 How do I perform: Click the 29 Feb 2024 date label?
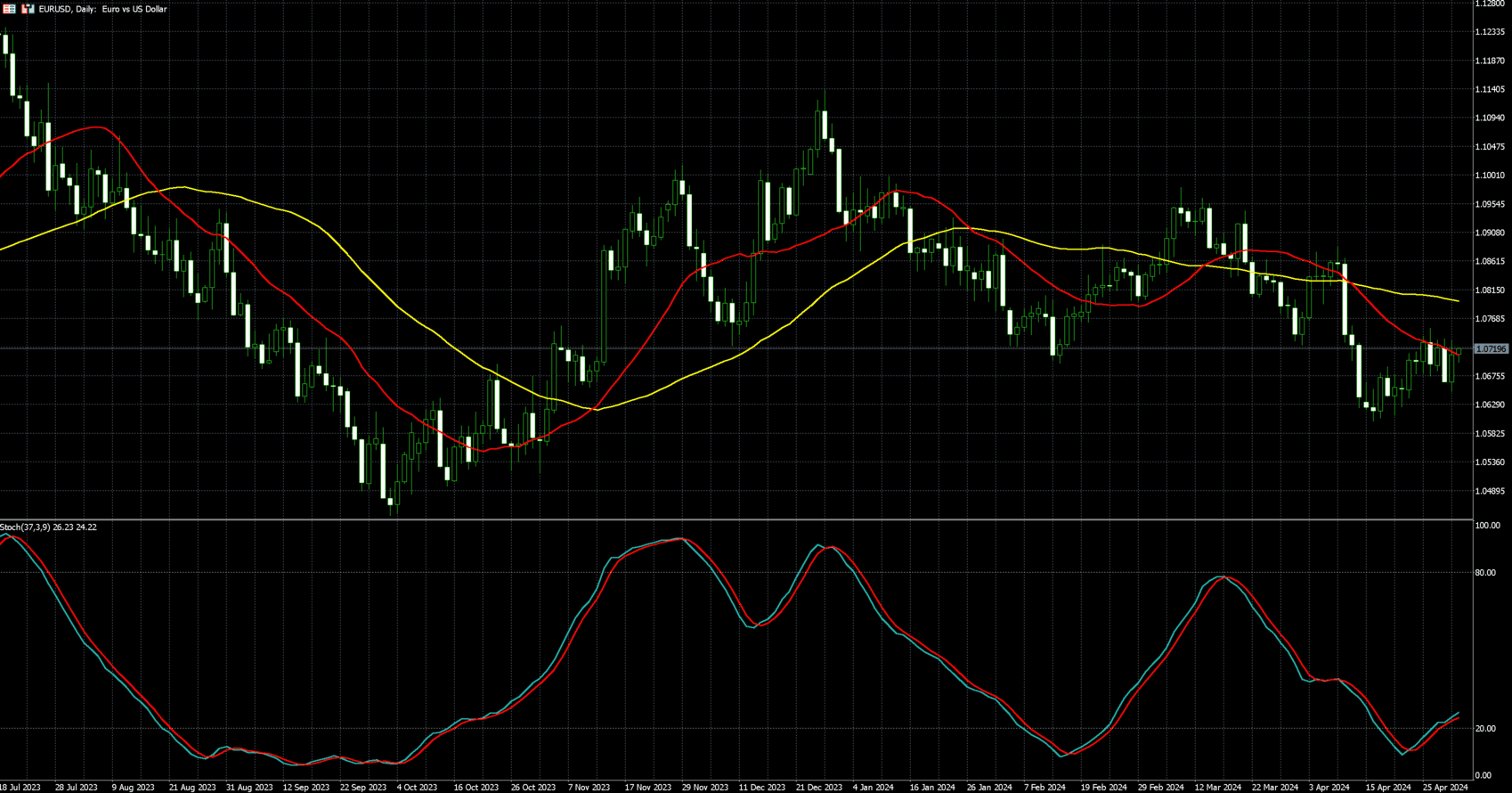pyautogui.click(x=1161, y=788)
